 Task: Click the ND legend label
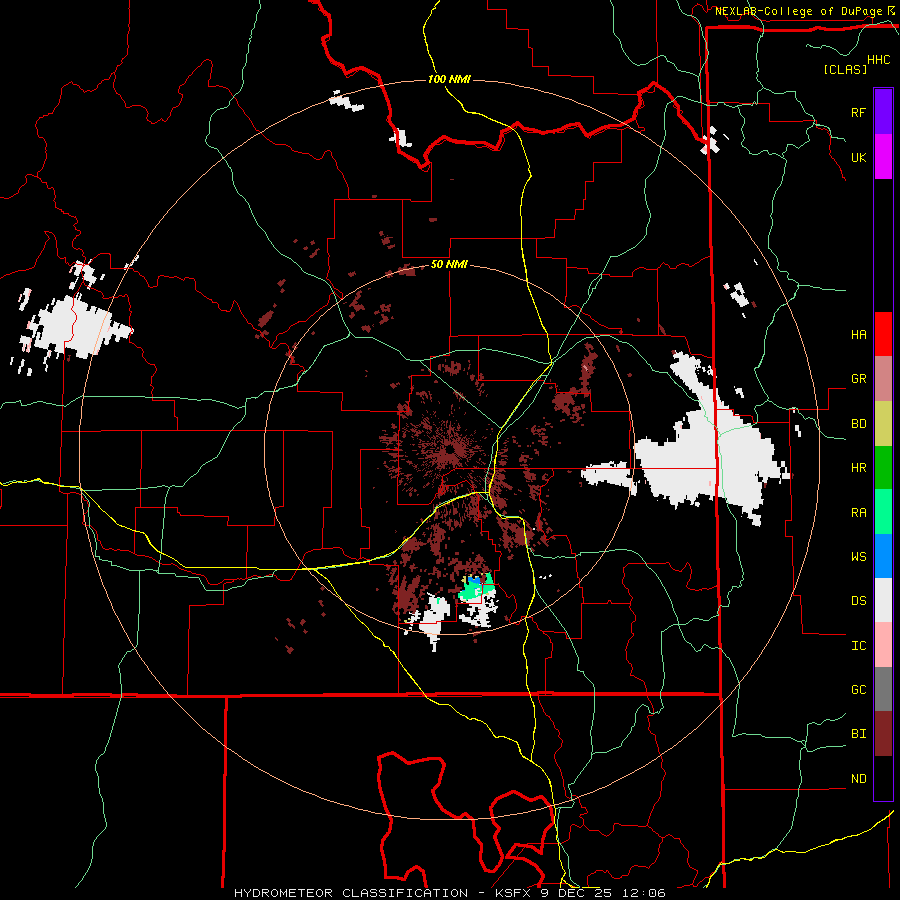(858, 779)
